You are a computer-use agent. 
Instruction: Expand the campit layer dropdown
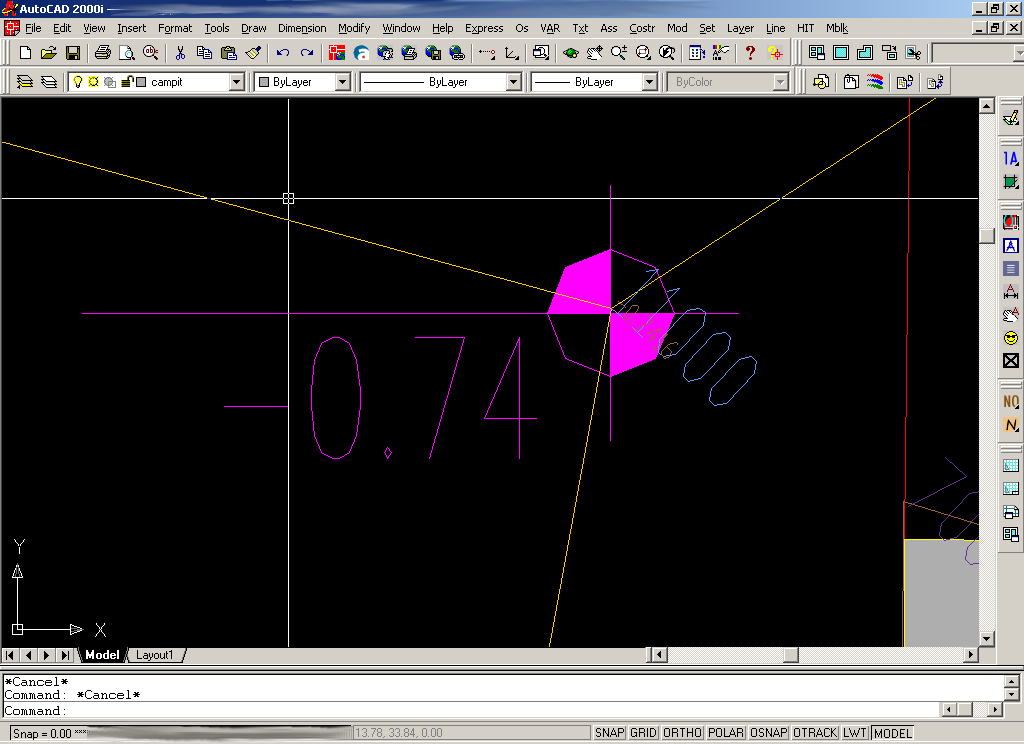coord(237,82)
